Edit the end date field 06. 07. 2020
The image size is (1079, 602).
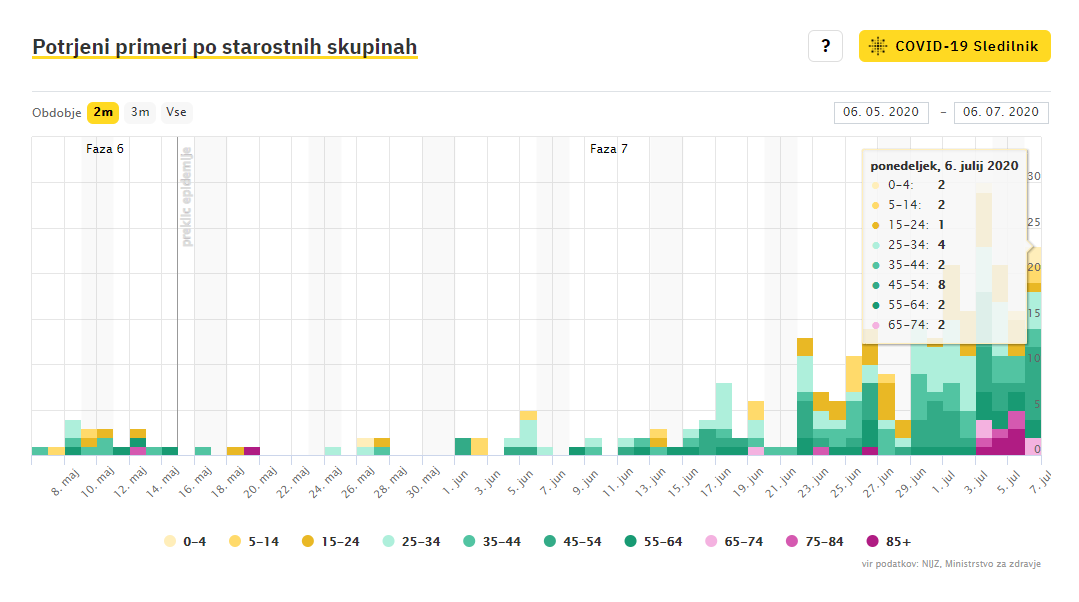[1001, 112]
